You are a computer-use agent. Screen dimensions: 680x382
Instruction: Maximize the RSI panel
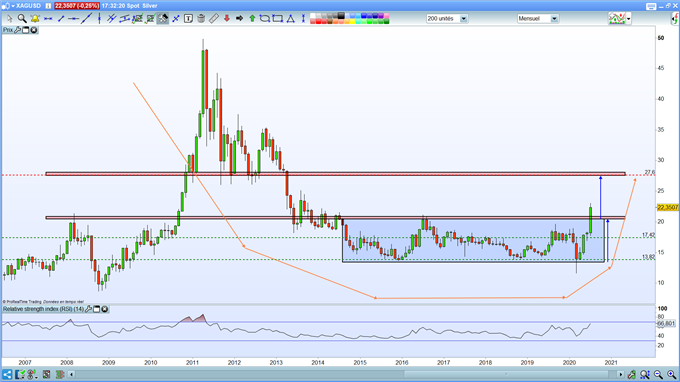[x=97, y=309]
